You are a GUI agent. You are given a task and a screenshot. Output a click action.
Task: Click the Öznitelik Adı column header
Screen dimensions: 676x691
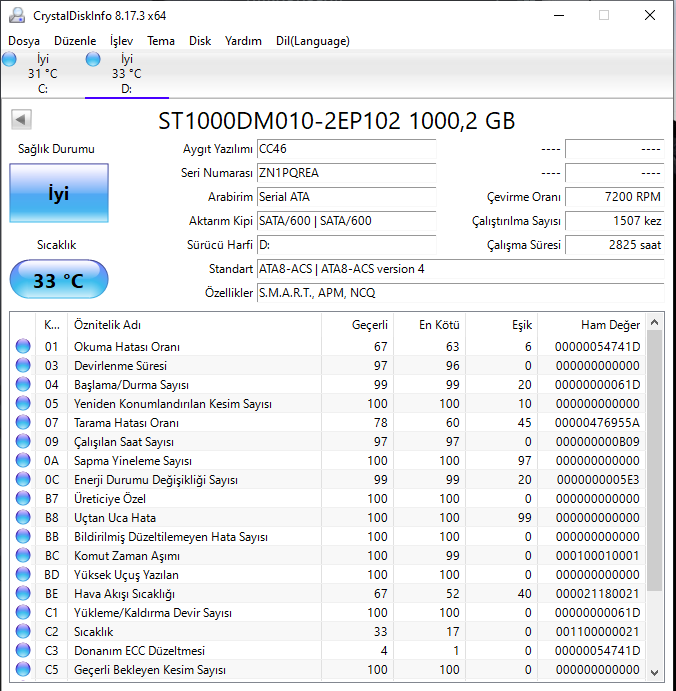tap(194, 325)
